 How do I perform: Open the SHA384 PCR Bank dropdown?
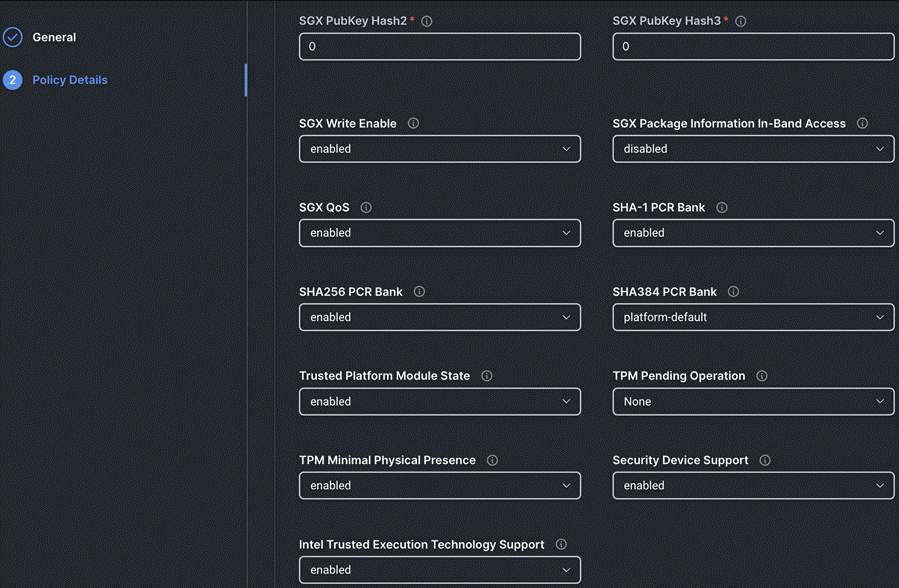click(x=752, y=317)
